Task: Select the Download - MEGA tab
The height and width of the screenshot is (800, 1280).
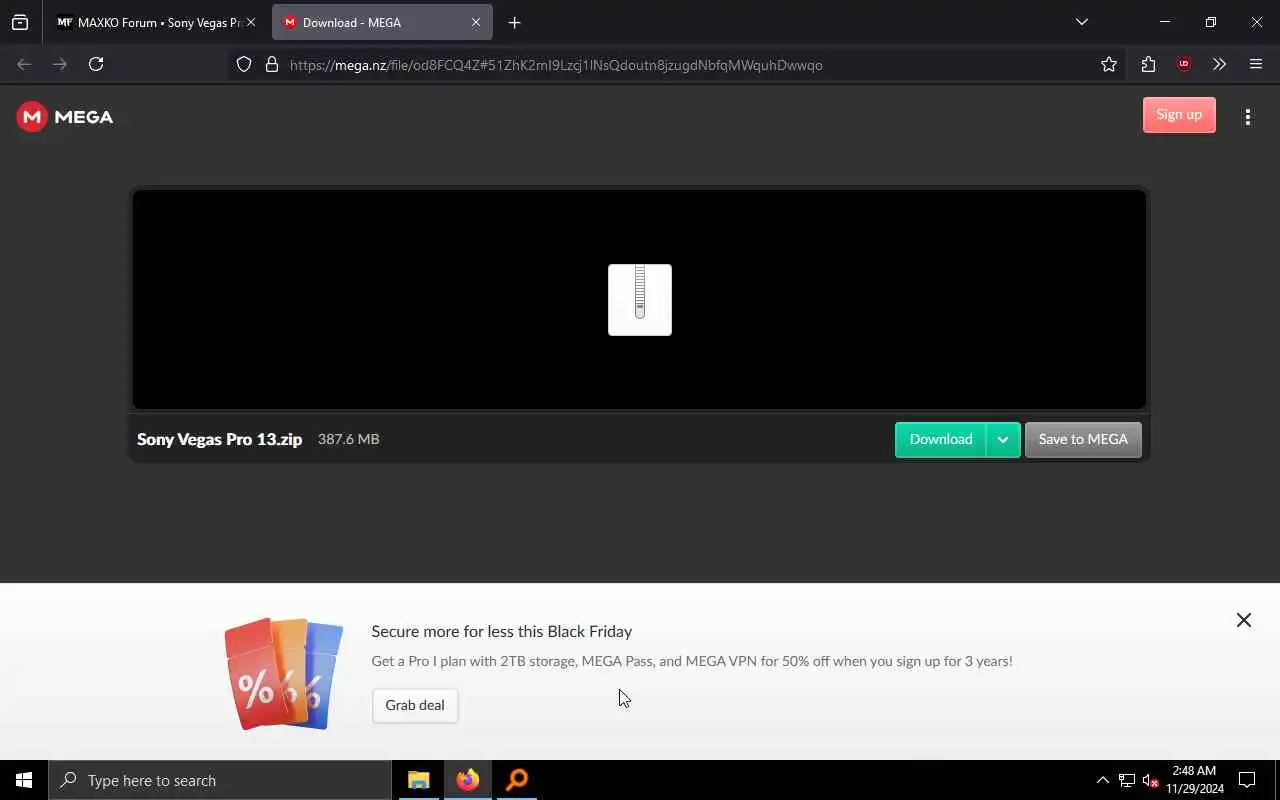Action: (371, 22)
